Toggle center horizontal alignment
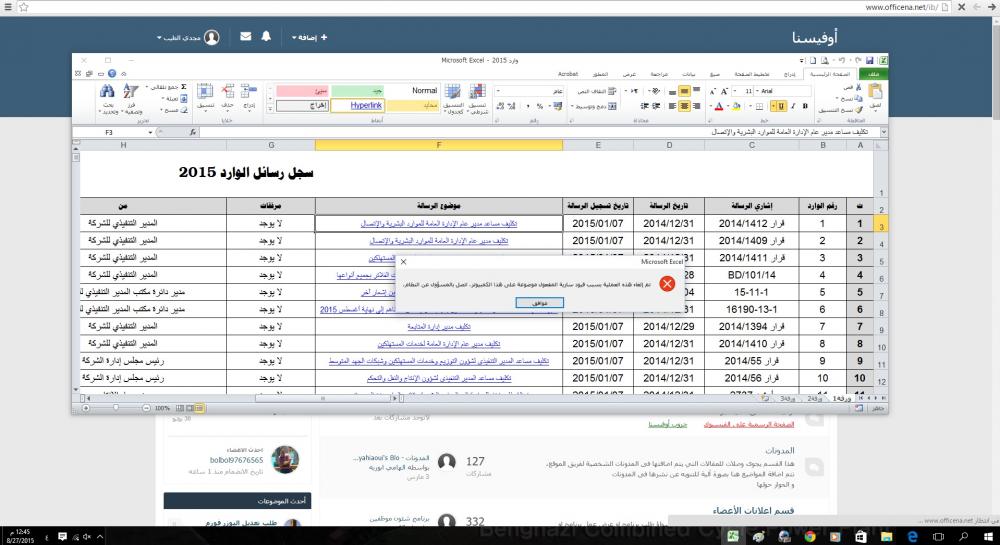Image resolution: width=1000 pixels, height=545 pixels. (684, 106)
